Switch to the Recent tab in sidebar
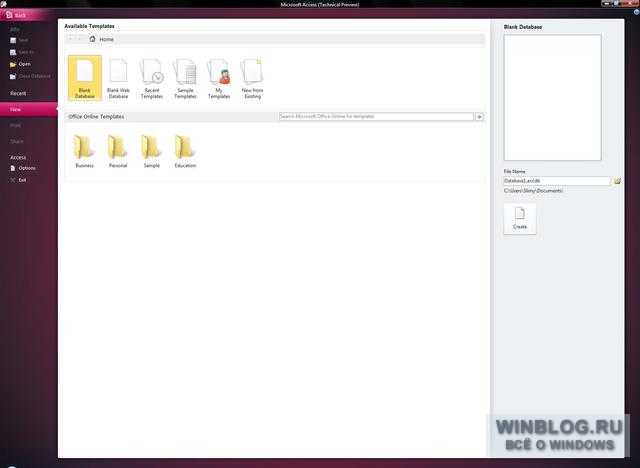640x468 pixels. coord(18,93)
